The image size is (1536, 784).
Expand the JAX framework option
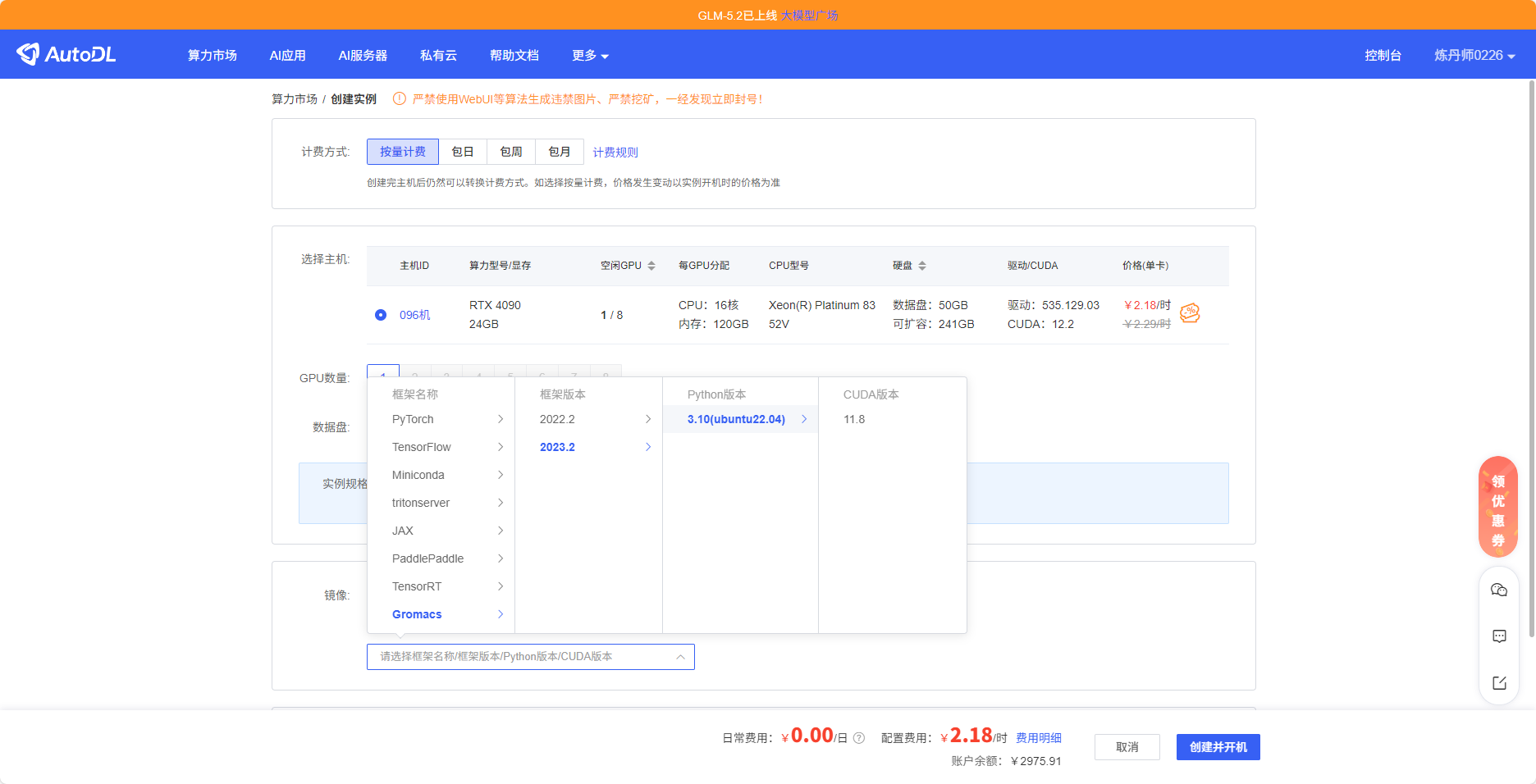pos(441,531)
